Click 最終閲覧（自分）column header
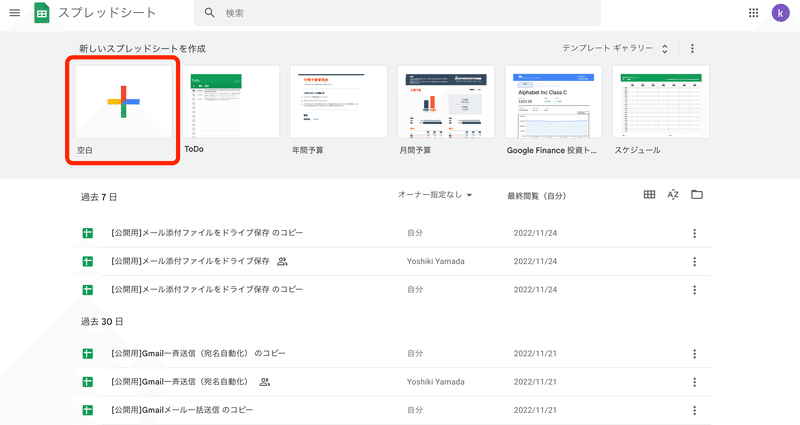Image resolution: width=800 pixels, height=425 pixels. (536, 196)
